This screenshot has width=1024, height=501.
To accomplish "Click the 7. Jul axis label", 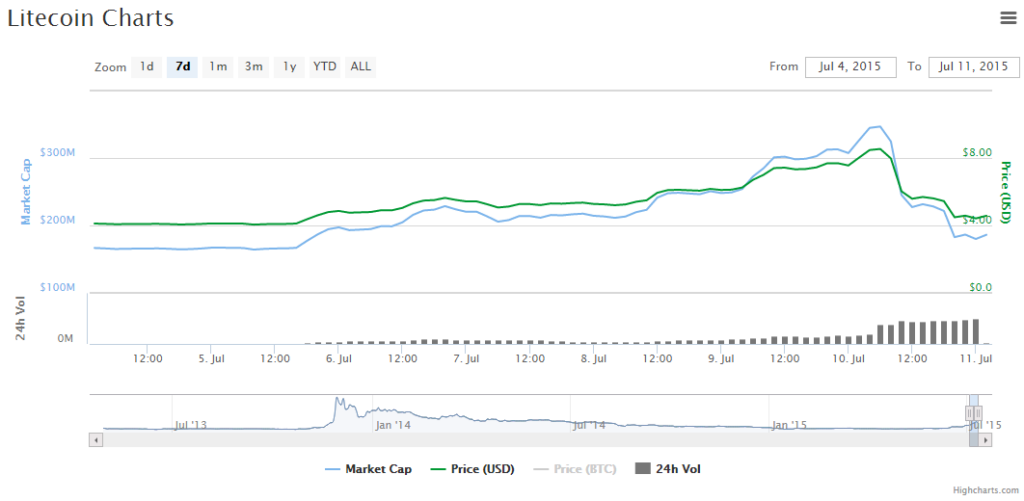I will [x=466, y=358].
